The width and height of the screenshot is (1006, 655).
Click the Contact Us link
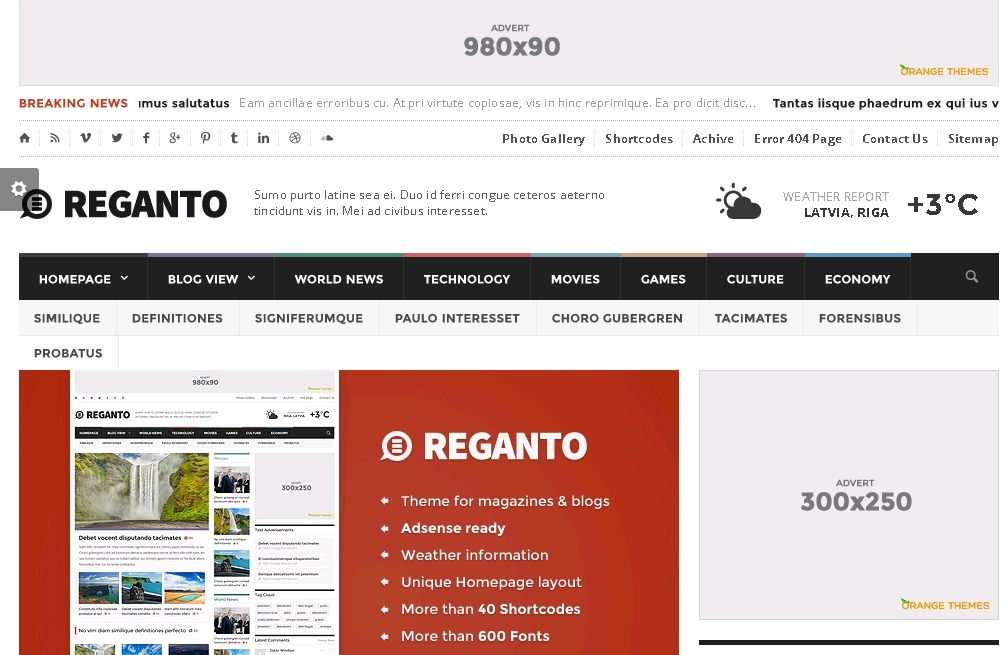tap(894, 139)
